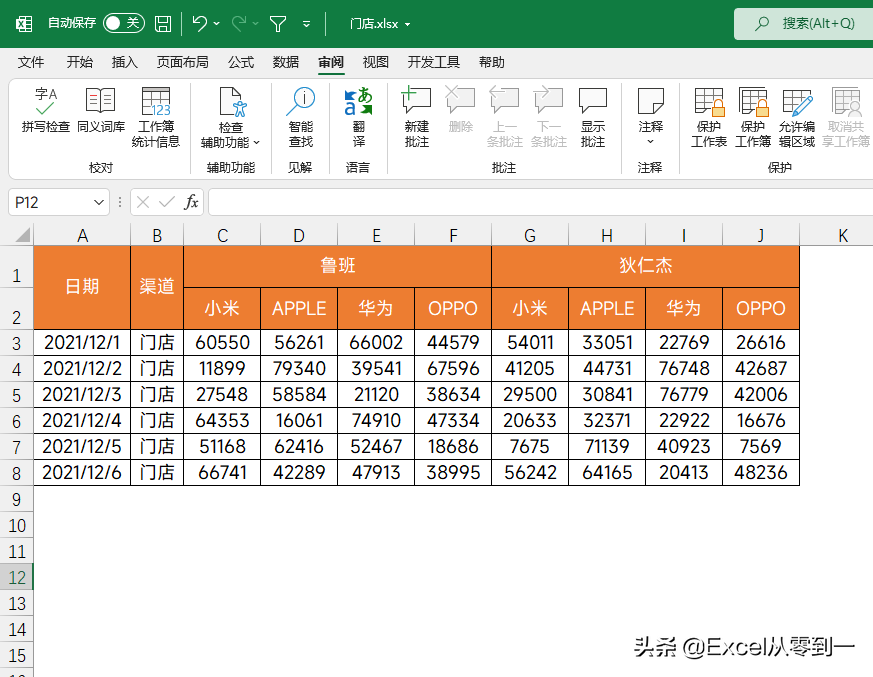Open the 同义词库 thesaurus
The height and width of the screenshot is (677, 873).
tap(101, 110)
